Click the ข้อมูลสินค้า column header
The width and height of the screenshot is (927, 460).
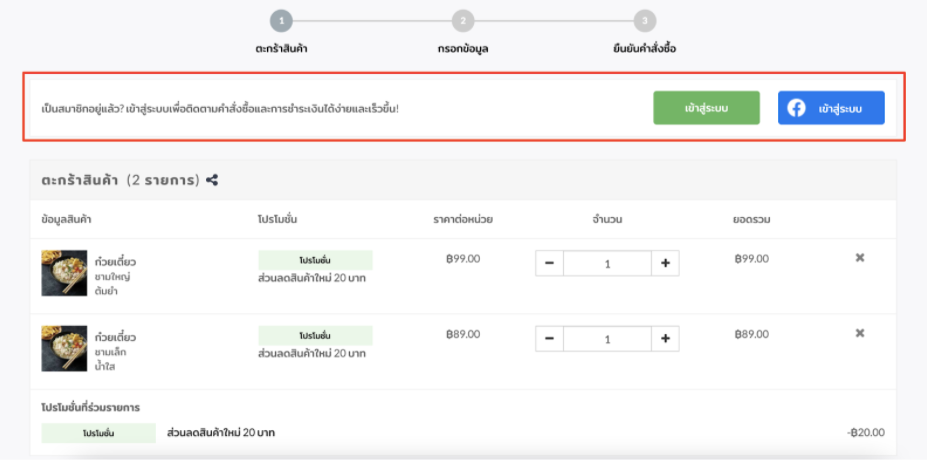click(66, 219)
